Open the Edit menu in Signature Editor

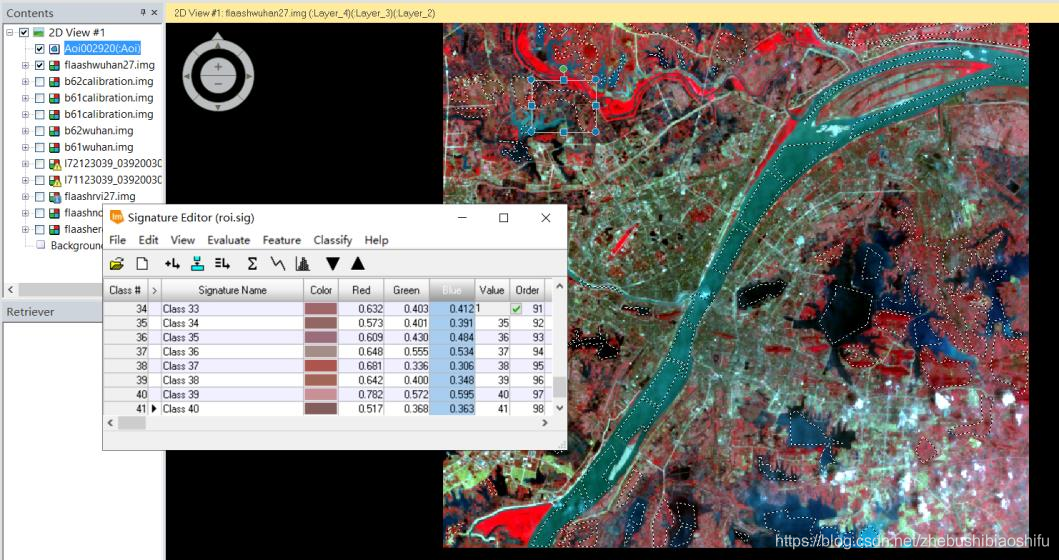(149, 240)
